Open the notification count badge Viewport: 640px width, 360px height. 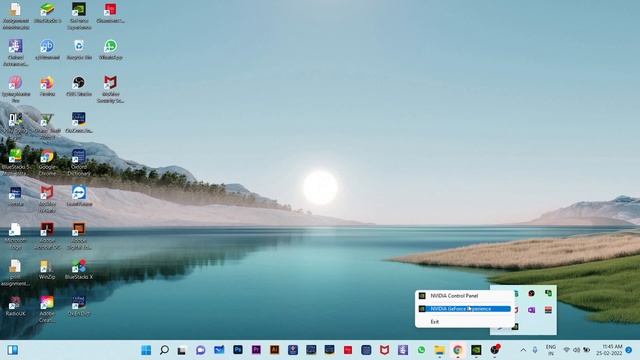click(x=629, y=350)
